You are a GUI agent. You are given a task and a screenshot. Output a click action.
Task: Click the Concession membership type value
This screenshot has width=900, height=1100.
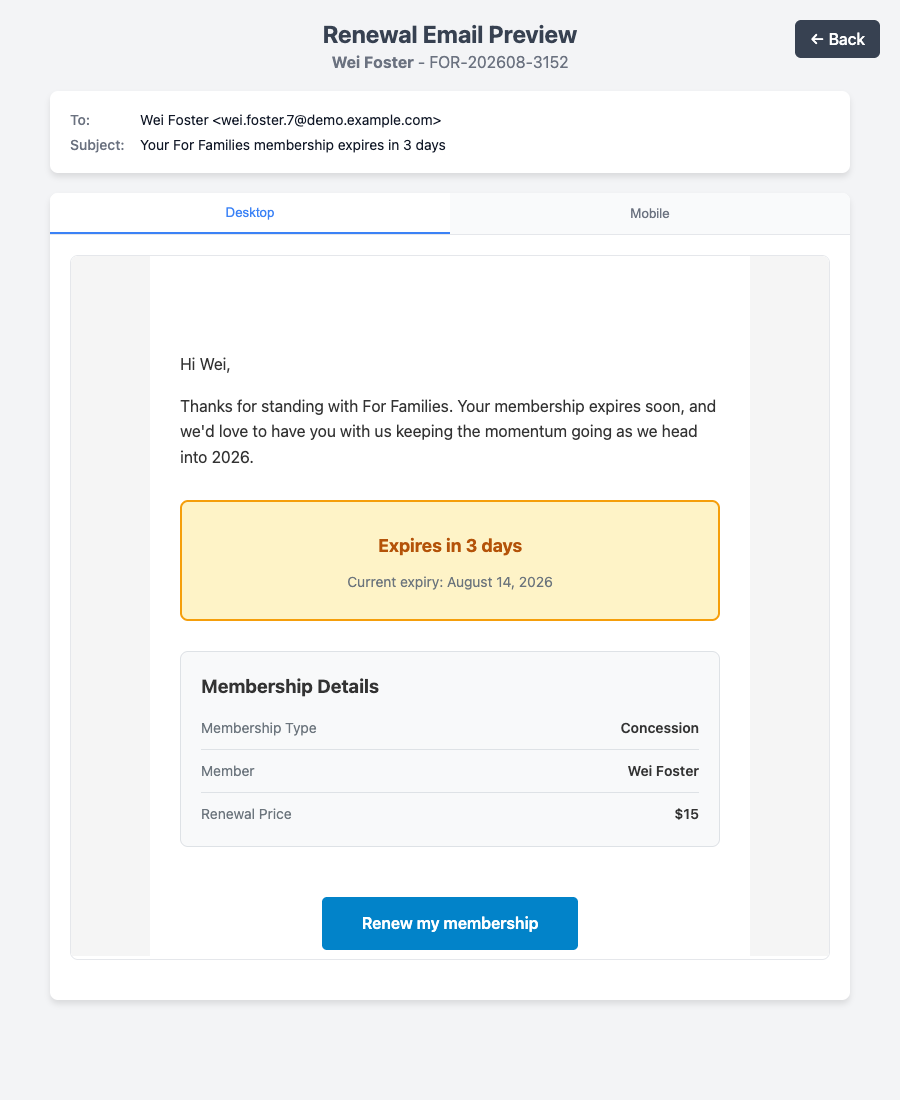659,728
